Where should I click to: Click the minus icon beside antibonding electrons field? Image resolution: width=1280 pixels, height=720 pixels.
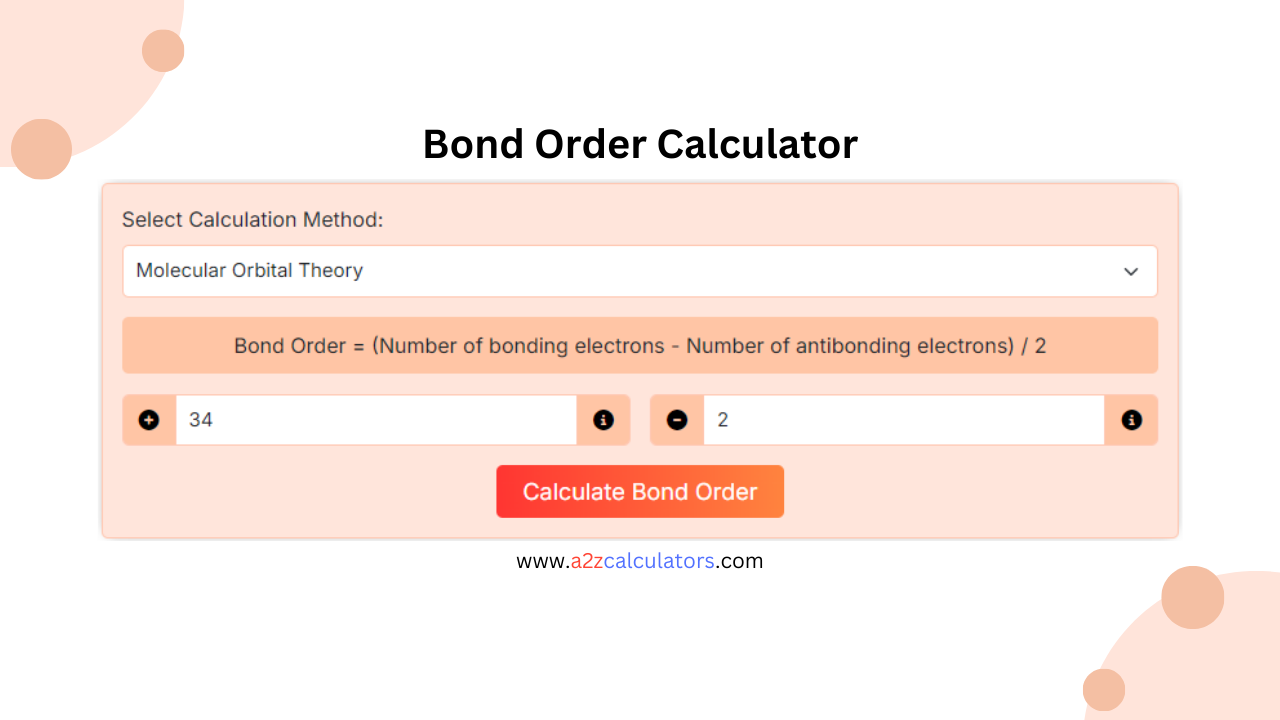click(x=675, y=420)
